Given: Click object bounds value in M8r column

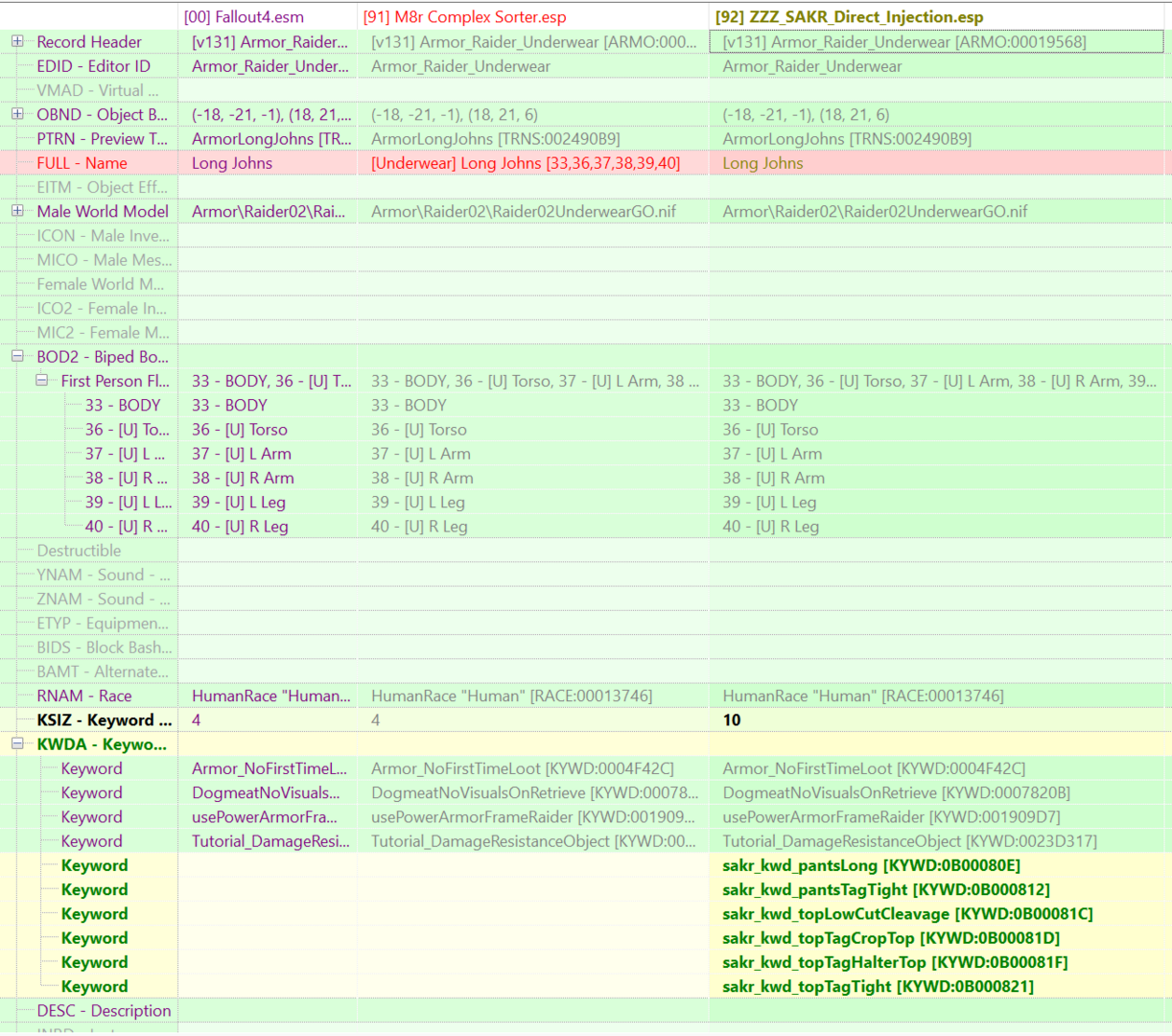Looking at the screenshot, I should (455, 114).
